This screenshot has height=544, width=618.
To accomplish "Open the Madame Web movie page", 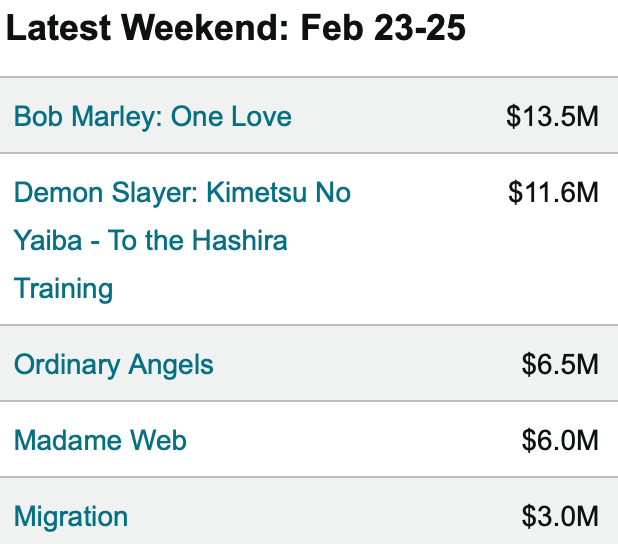I will pos(100,440).
